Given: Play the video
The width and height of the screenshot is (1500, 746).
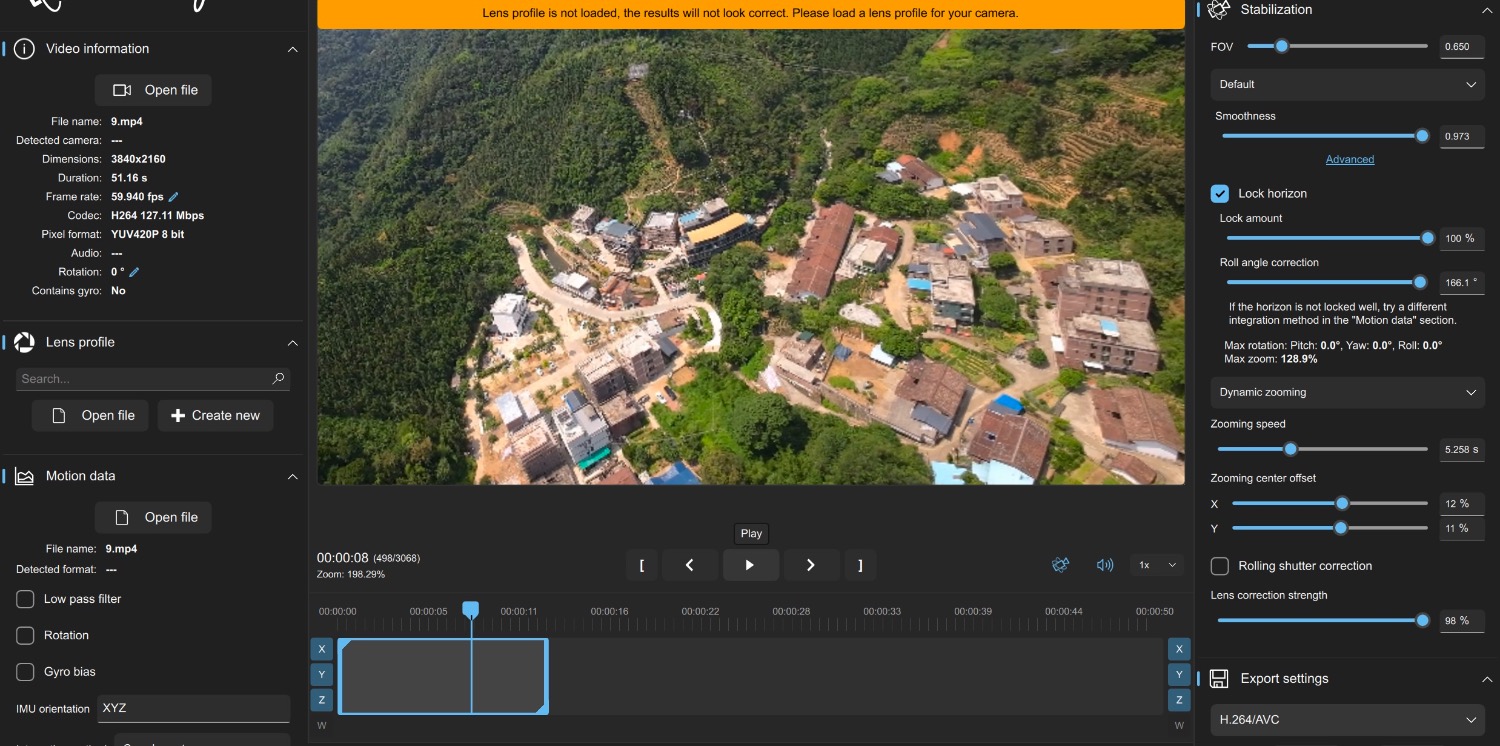Looking at the screenshot, I should [750, 565].
